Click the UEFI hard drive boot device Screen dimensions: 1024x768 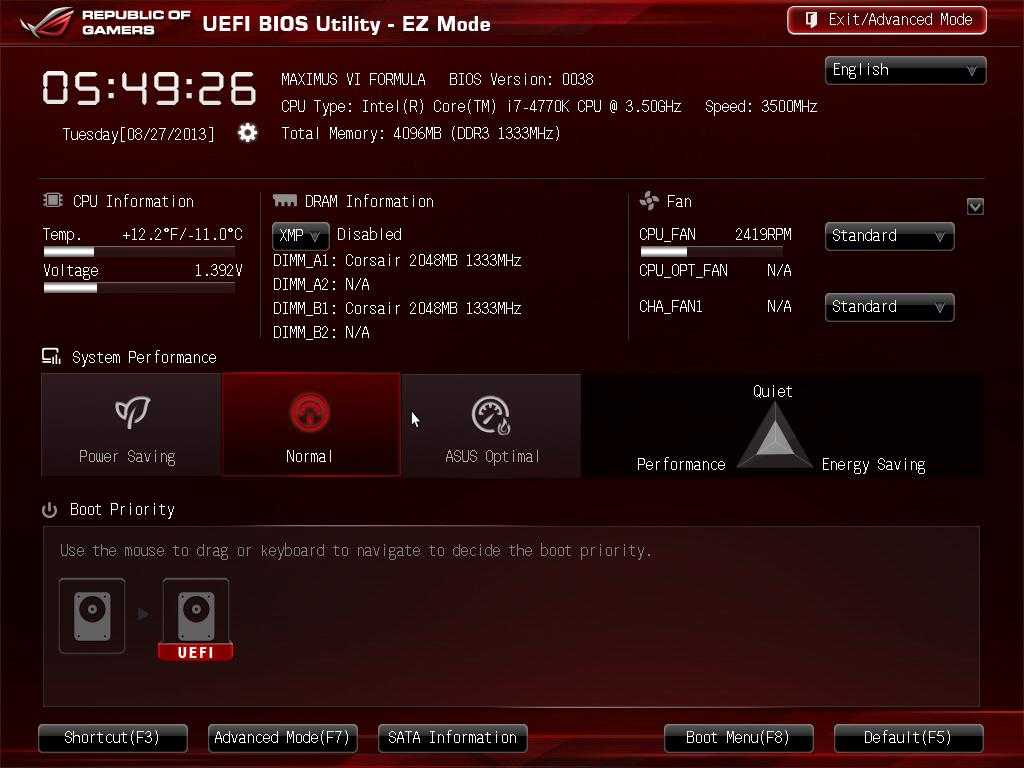tap(196, 619)
